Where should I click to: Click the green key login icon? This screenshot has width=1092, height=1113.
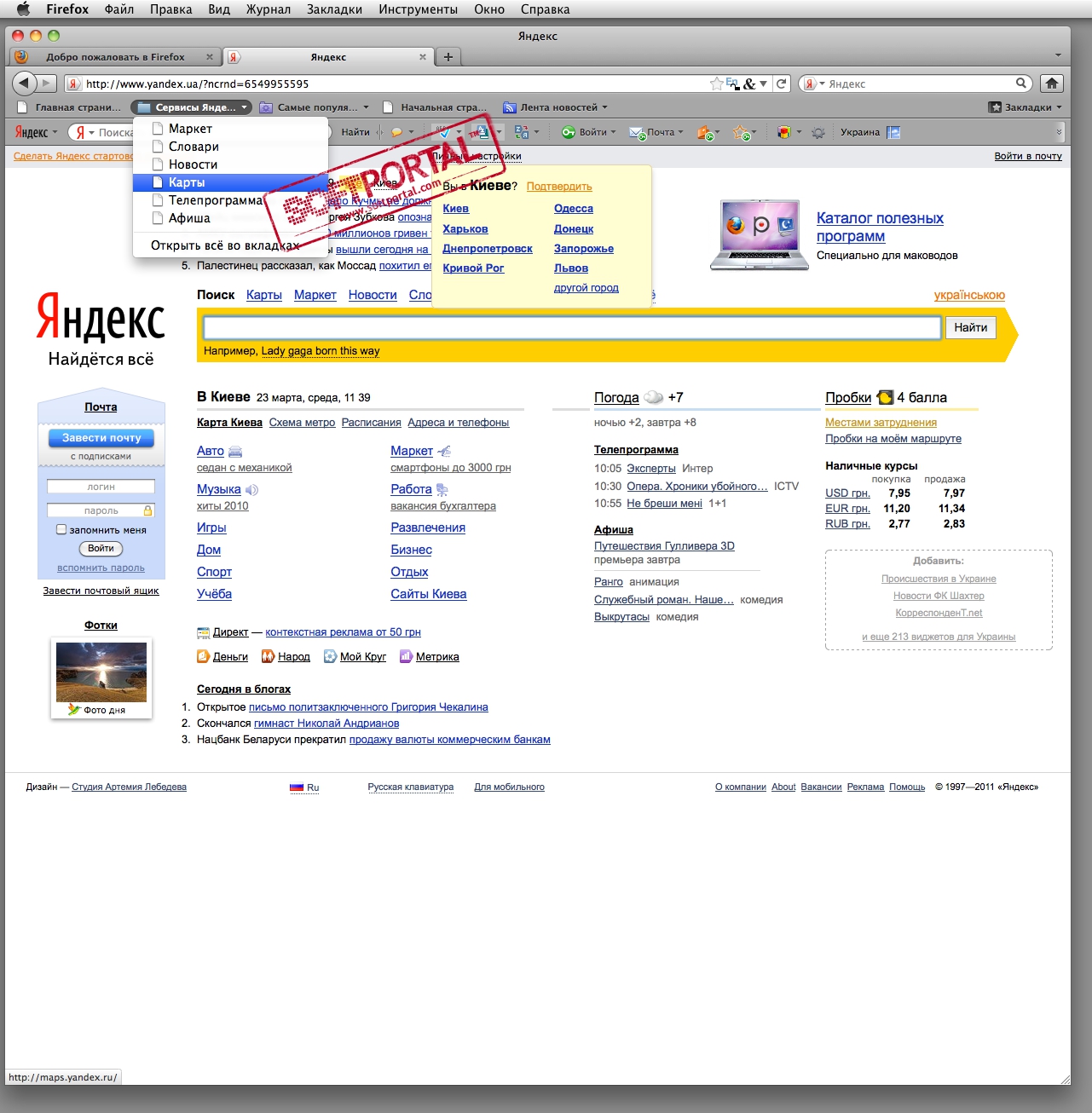point(569,132)
